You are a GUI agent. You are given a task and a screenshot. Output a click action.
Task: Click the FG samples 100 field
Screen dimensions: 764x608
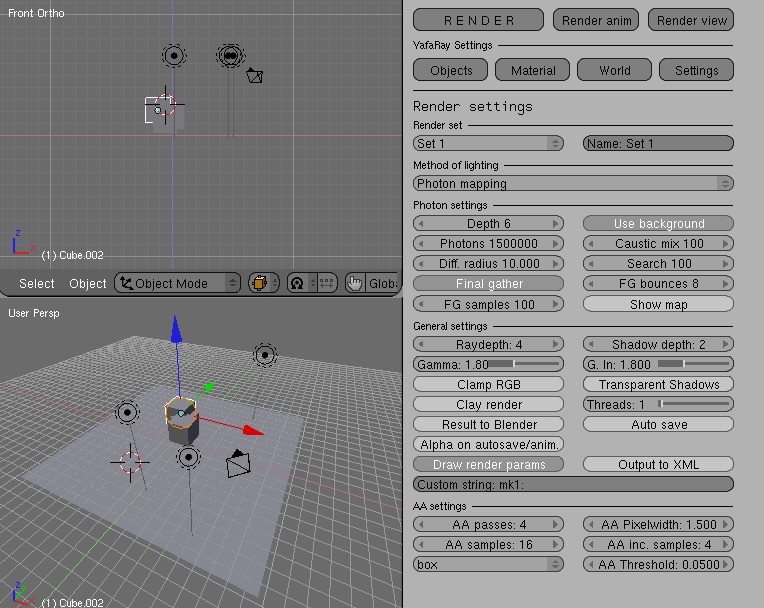[x=488, y=304]
